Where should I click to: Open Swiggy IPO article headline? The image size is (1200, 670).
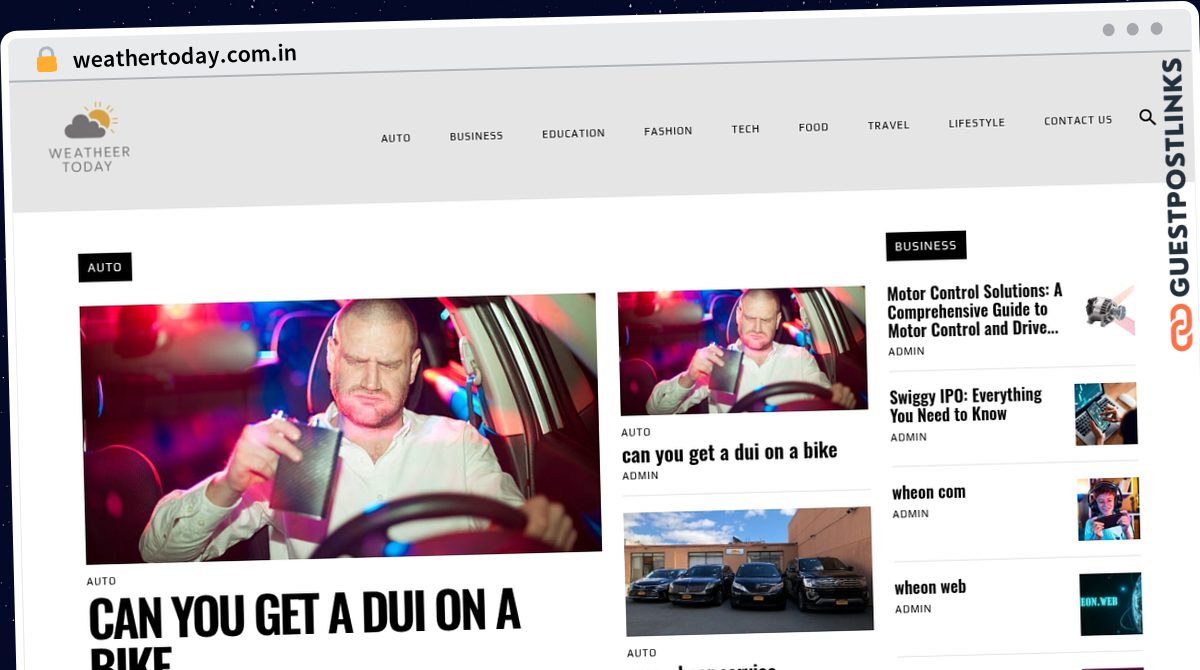coord(966,405)
